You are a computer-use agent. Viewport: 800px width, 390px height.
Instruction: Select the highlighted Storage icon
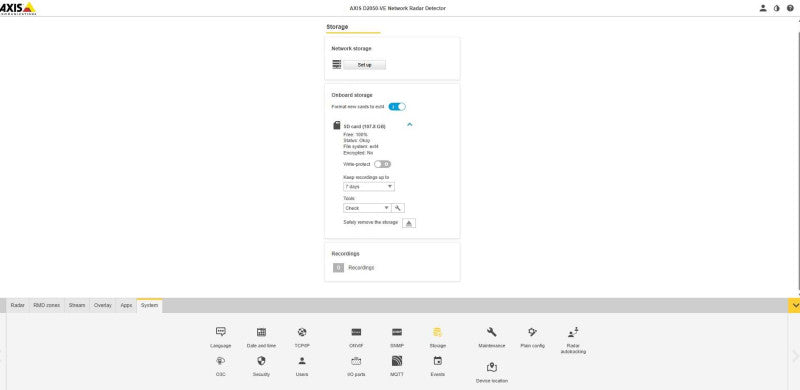[x=437, y=332]
